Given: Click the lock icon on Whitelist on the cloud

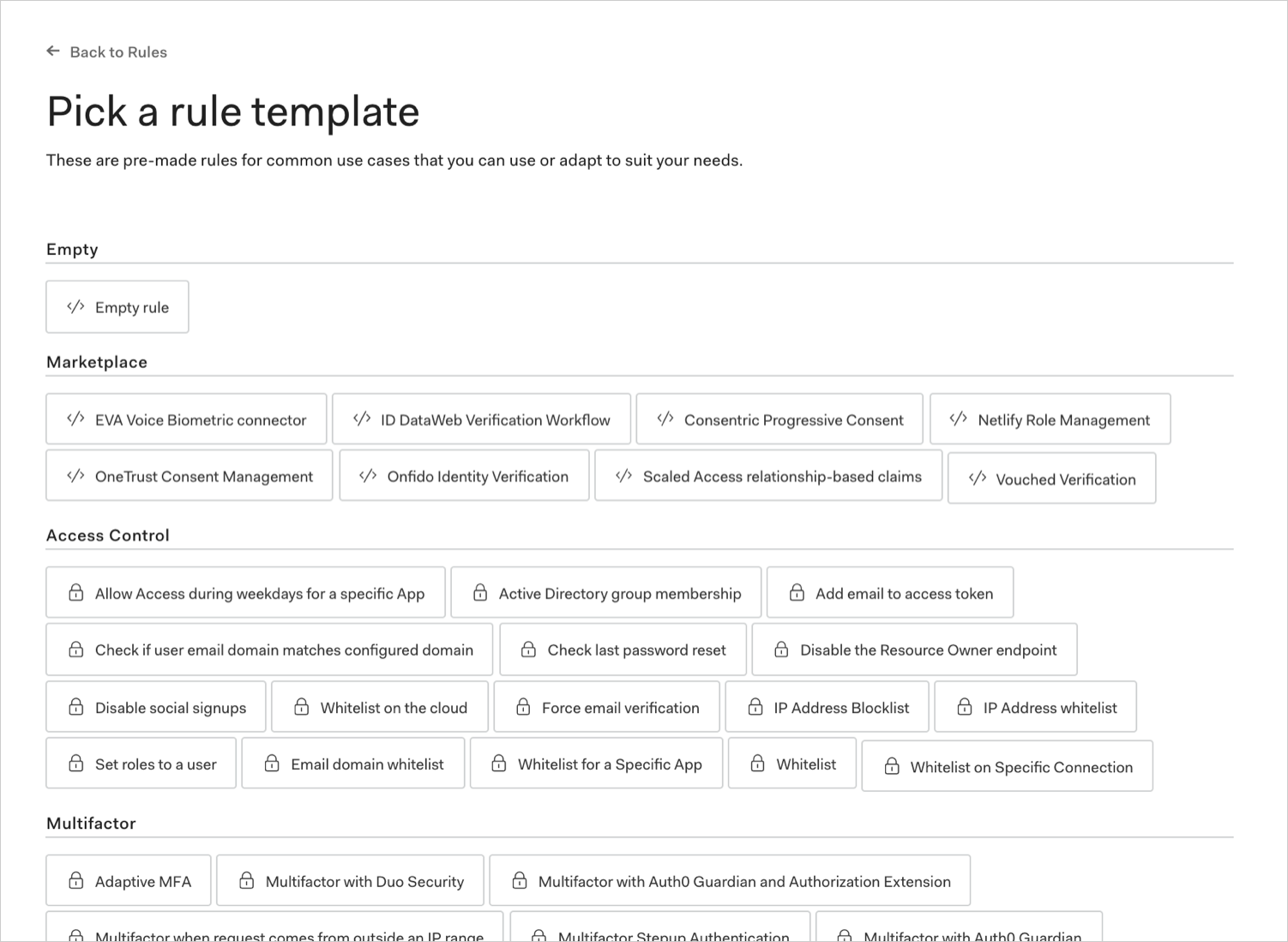Looking at the screenshot, I should (x=302, y=706).
